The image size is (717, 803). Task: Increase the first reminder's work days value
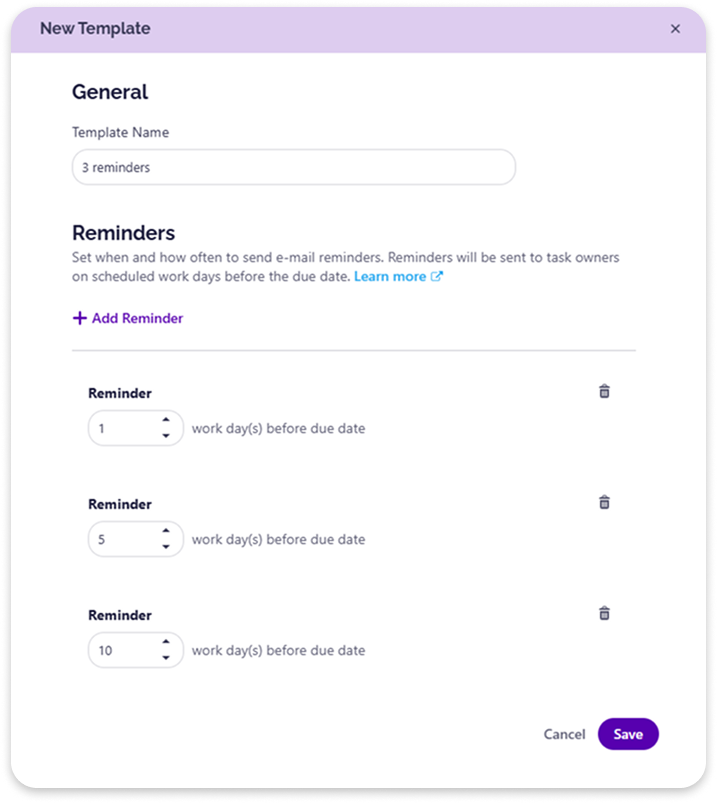[165, 422]
